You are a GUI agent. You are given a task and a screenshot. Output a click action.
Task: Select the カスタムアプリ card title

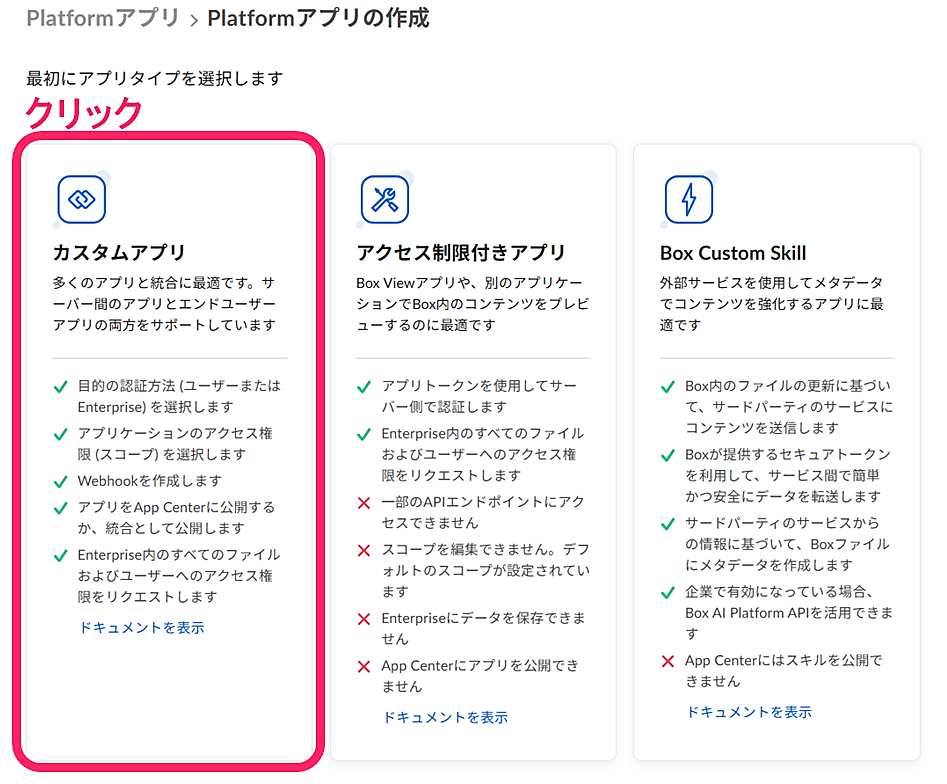(x=119, y=252)
